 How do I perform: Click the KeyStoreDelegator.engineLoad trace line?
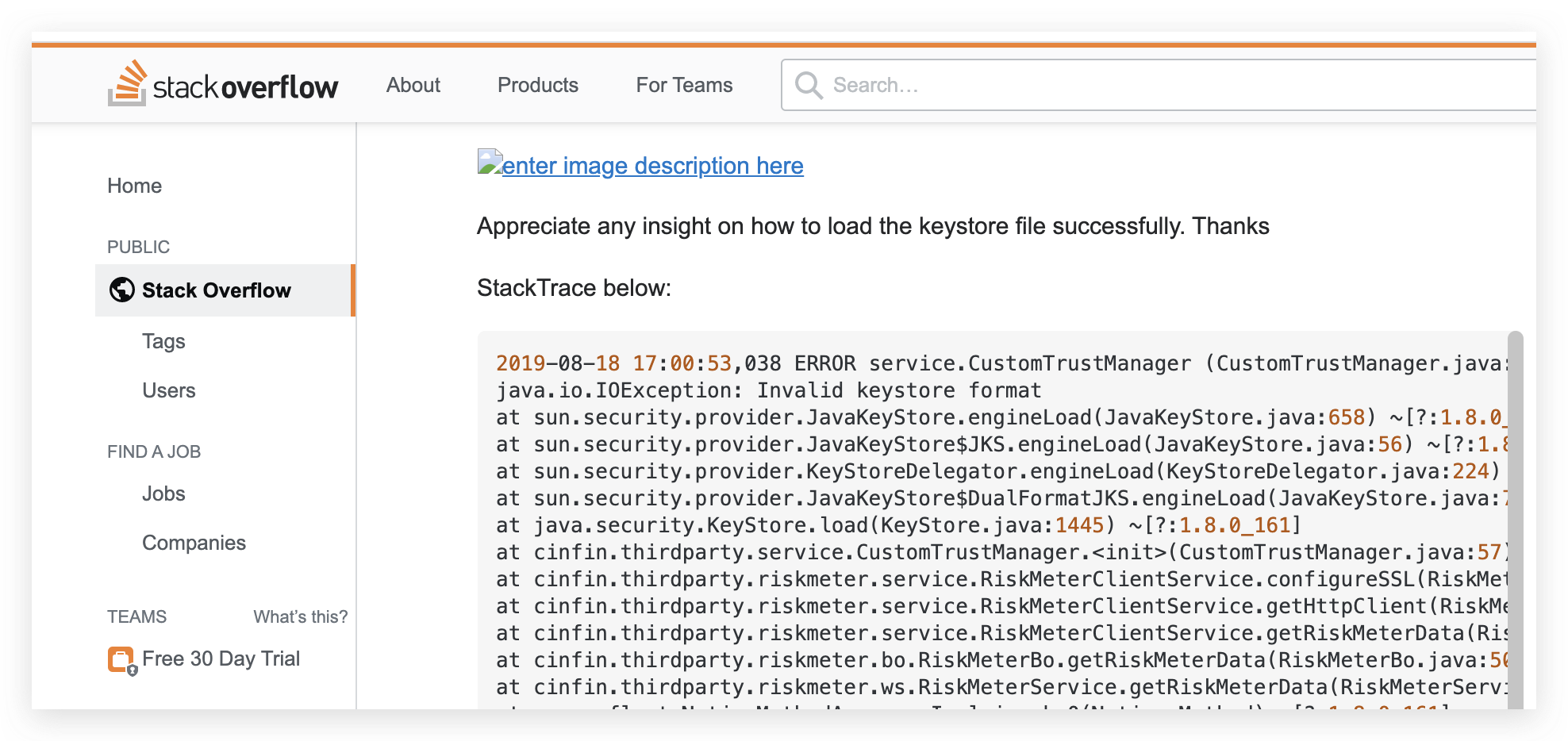click(x=998, y=471)
